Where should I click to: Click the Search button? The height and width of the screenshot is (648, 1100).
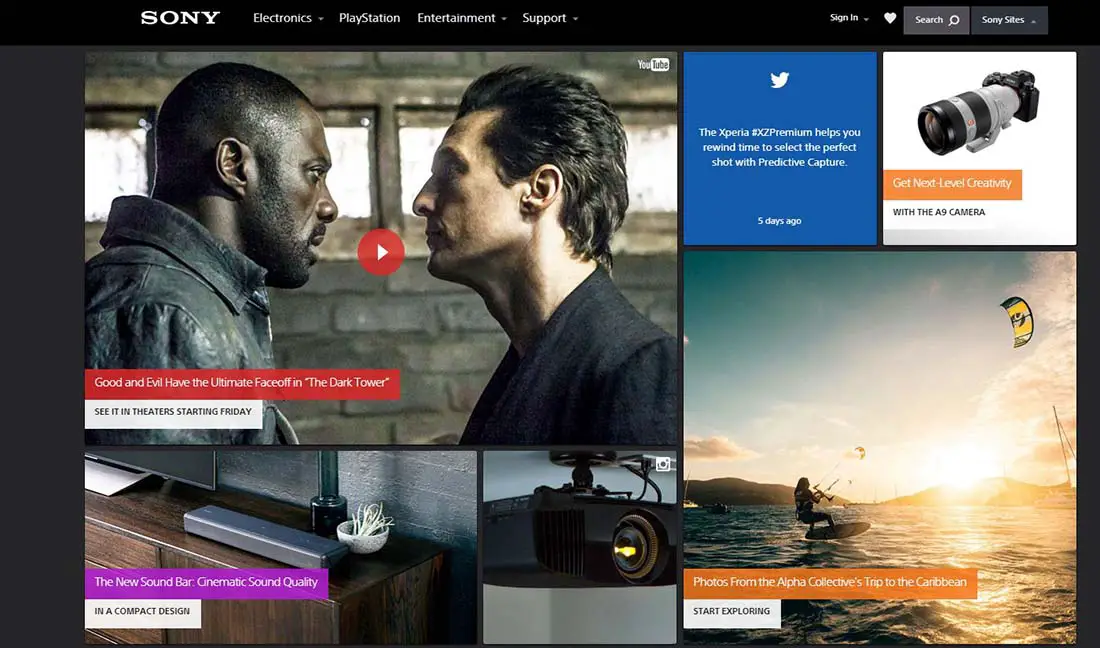point(937,20)
